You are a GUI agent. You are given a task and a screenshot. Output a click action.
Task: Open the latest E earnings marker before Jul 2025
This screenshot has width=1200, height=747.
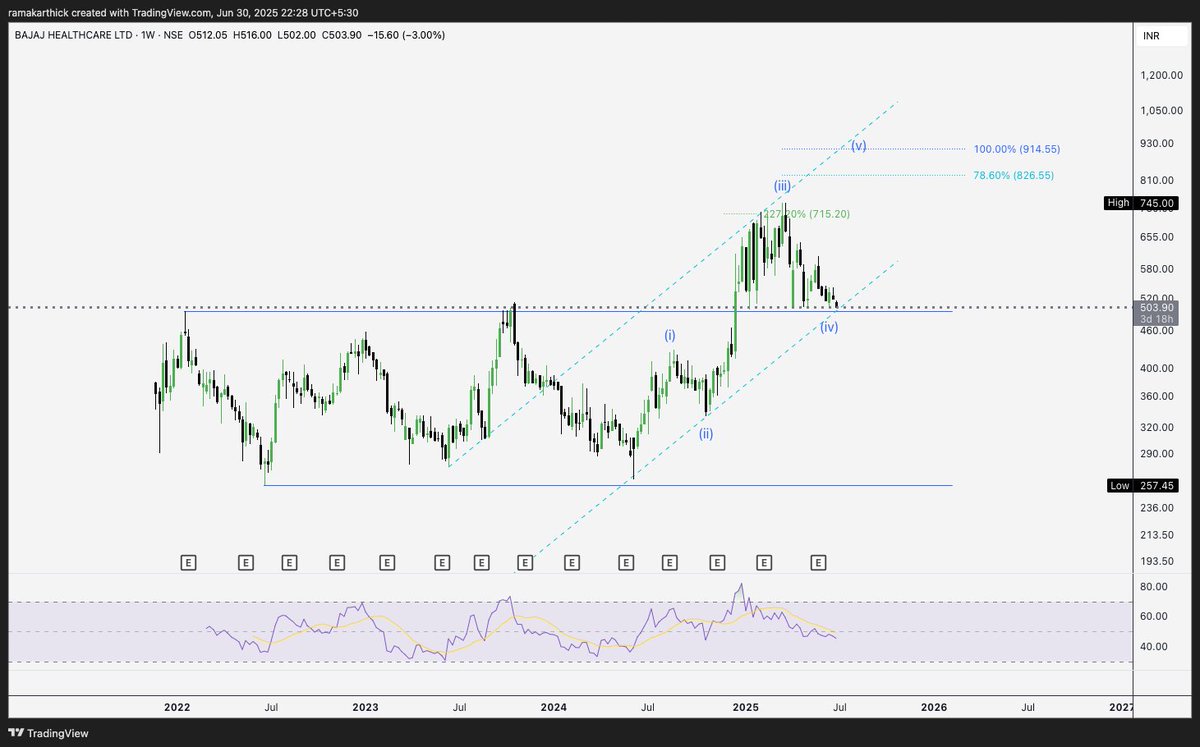pos(818,564)
